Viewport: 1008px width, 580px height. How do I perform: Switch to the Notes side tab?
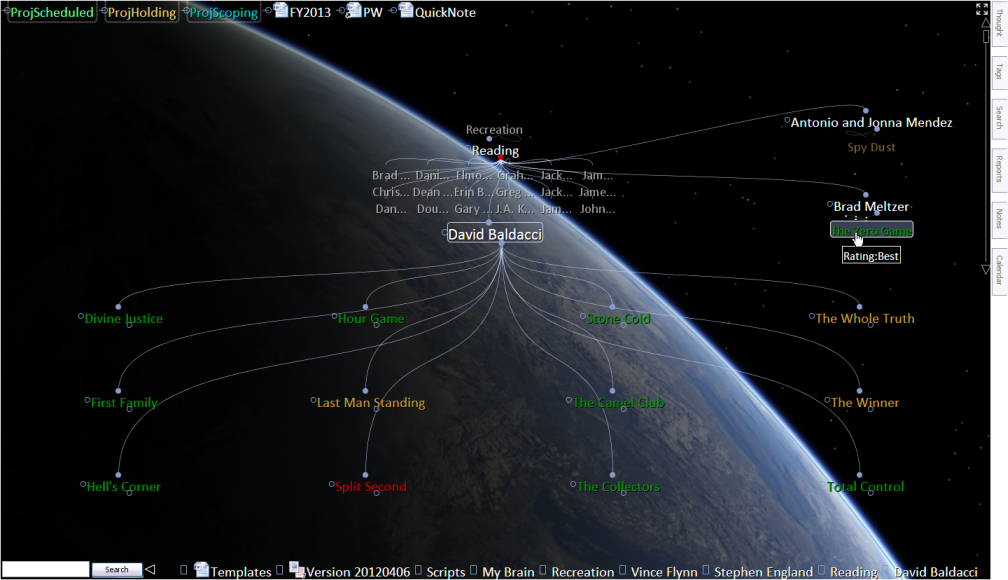[998, 218]
